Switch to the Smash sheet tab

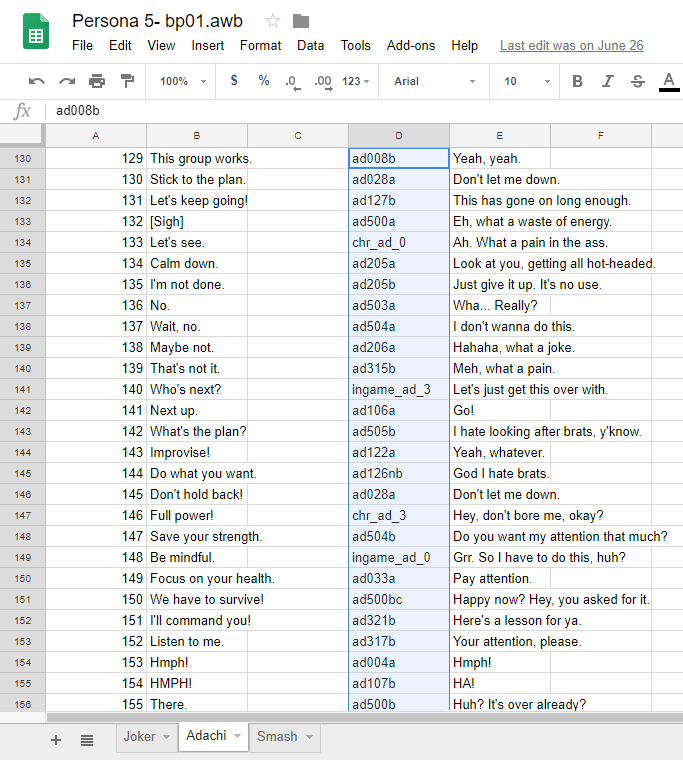click(x=284, y=737)
